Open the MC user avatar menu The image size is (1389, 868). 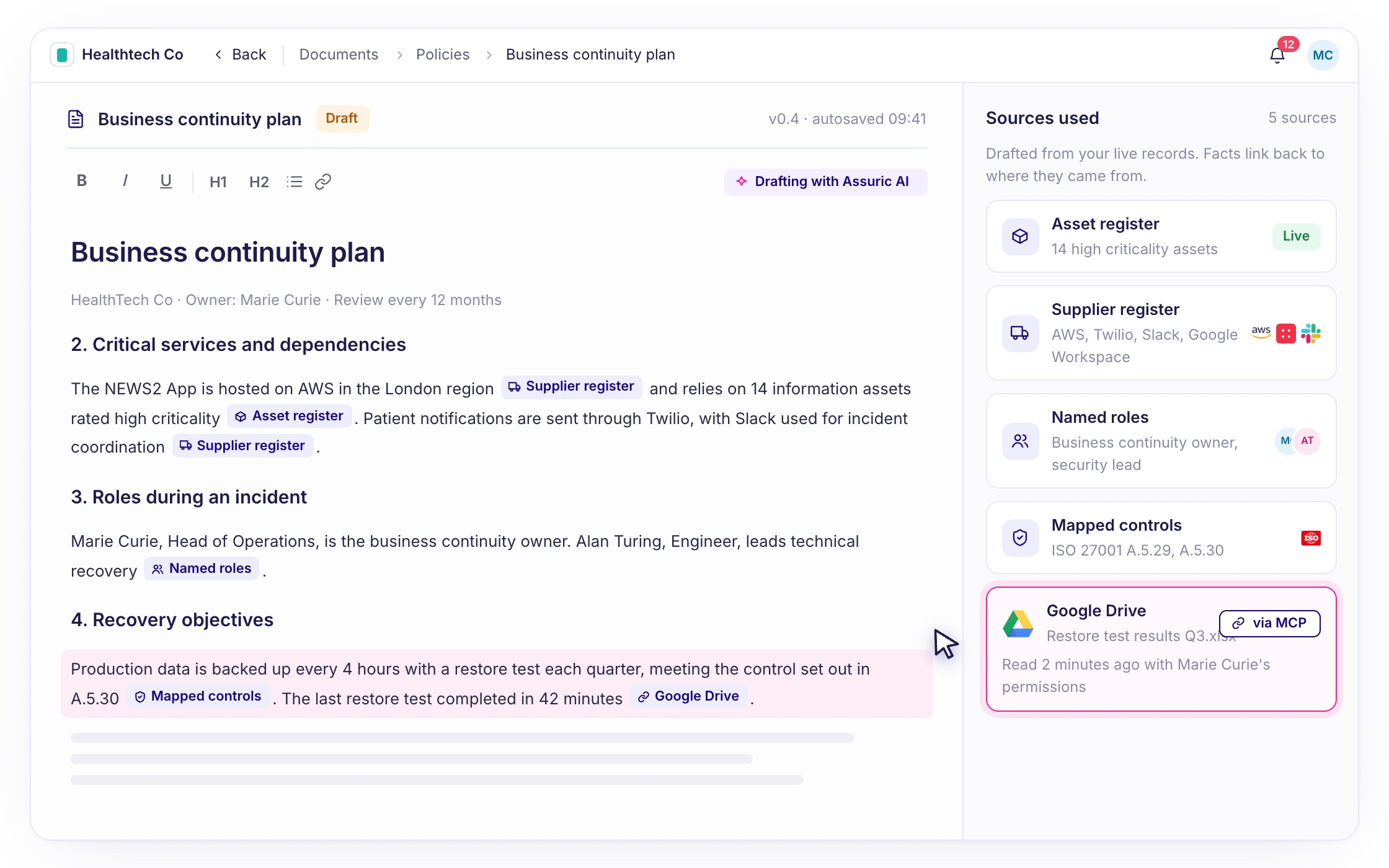[x=1323, y=55]
